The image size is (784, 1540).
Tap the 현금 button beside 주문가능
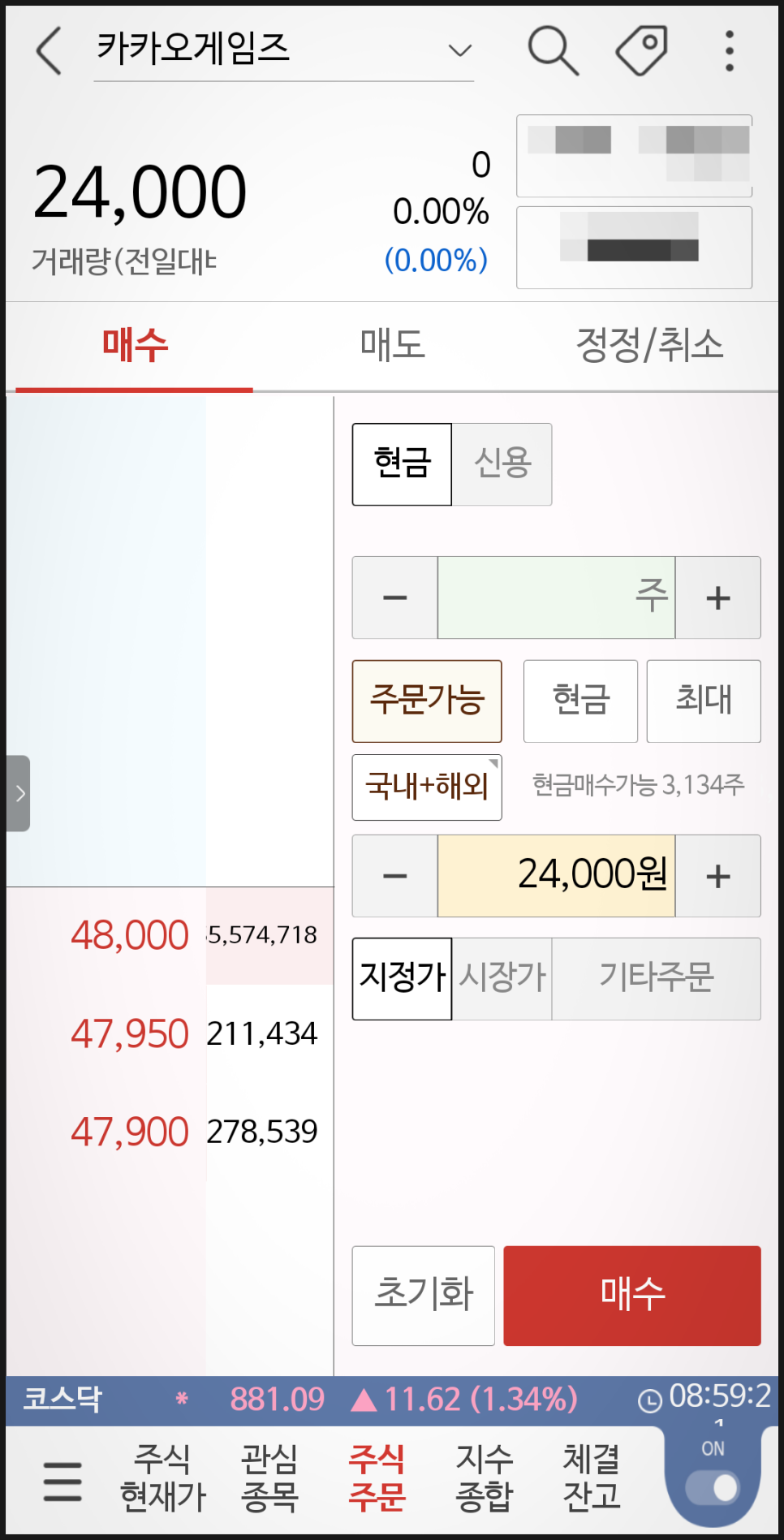coord(580,701)
